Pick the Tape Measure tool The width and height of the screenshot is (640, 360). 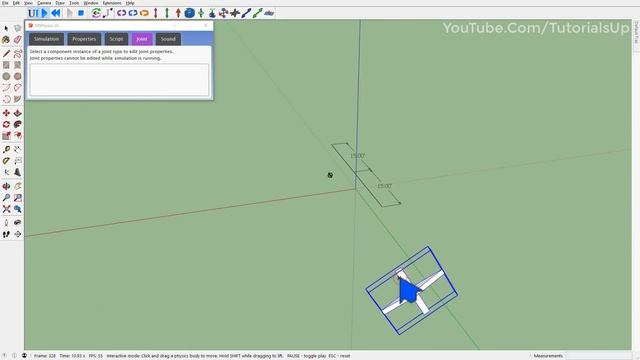(6, 150)
